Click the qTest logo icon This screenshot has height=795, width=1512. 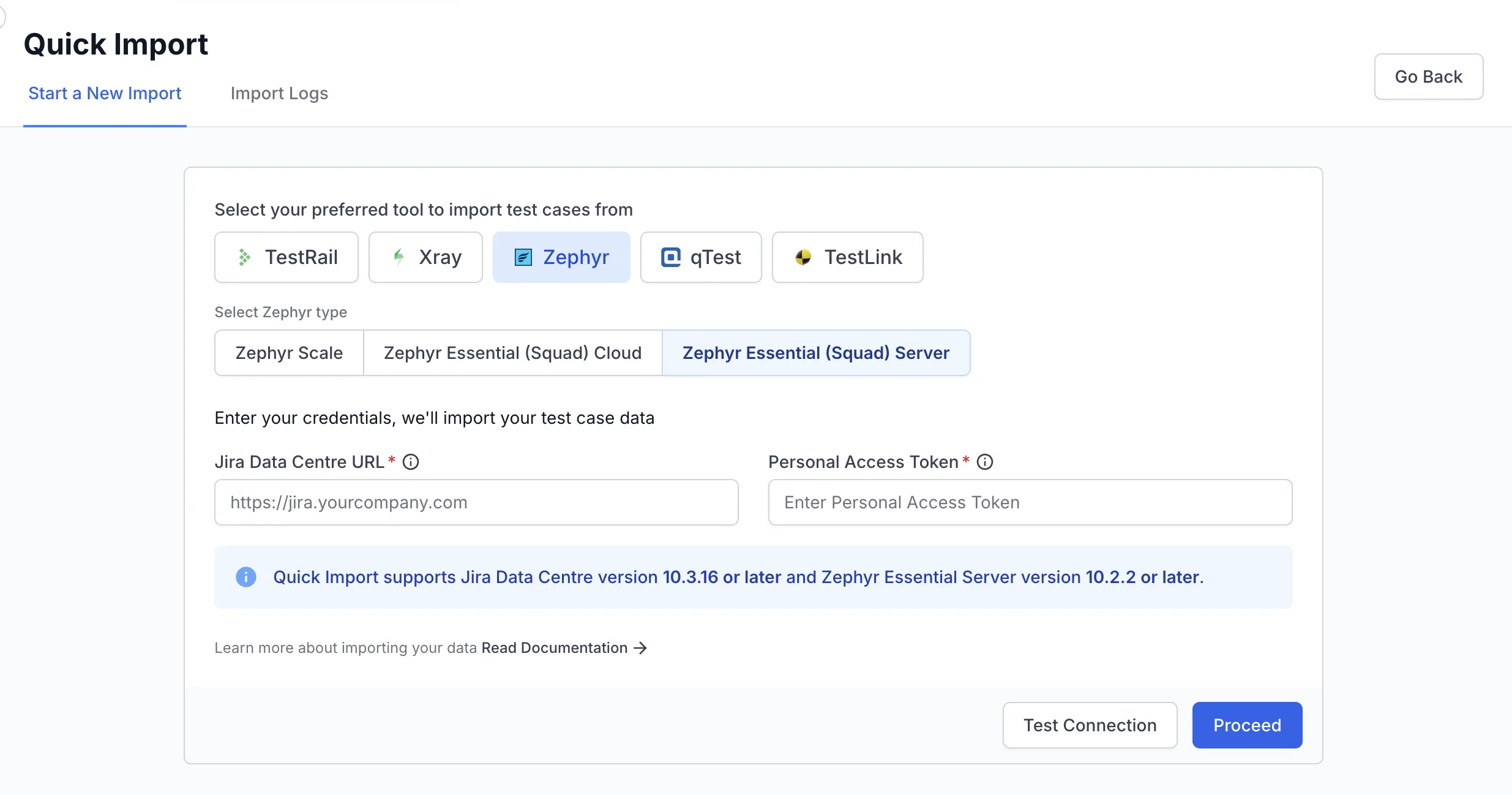click(671, 257)
